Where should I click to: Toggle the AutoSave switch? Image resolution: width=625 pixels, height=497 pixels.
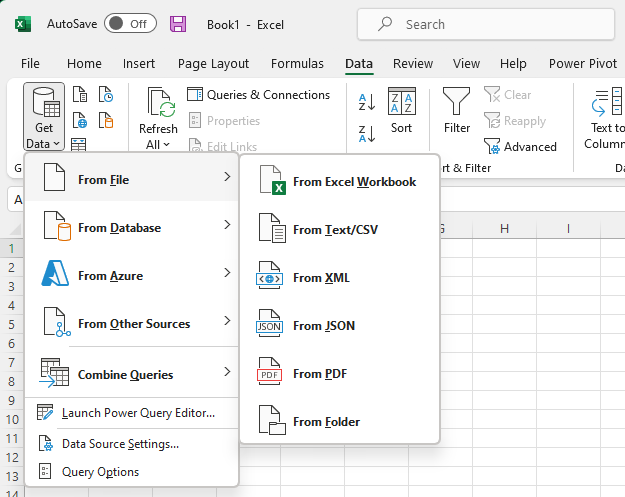(129, 24)
